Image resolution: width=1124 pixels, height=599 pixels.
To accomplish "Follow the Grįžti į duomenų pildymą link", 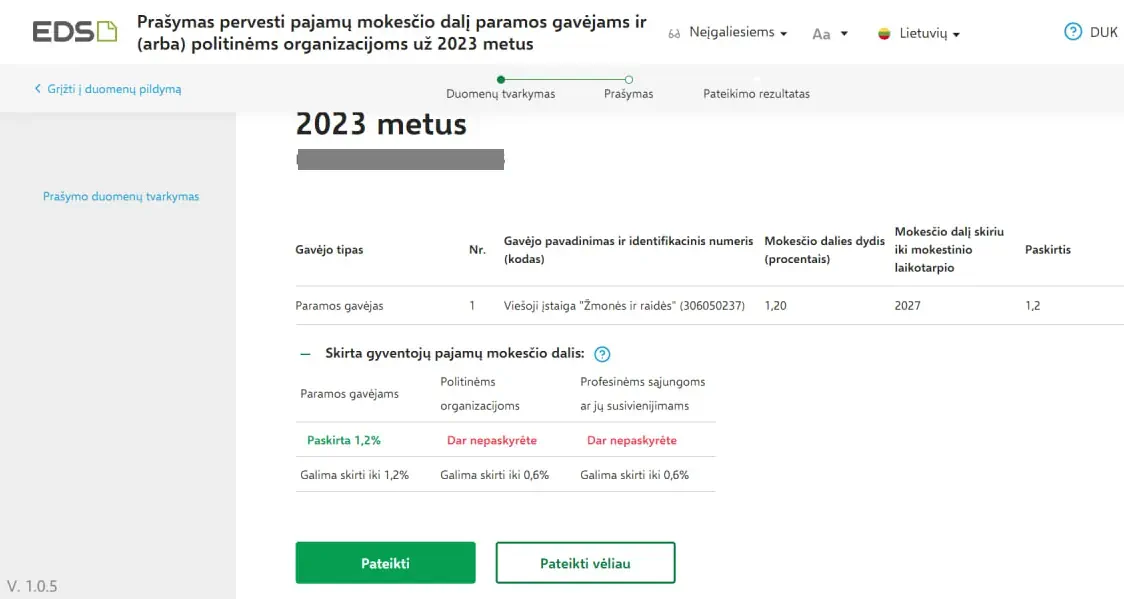I will [114, 89].
